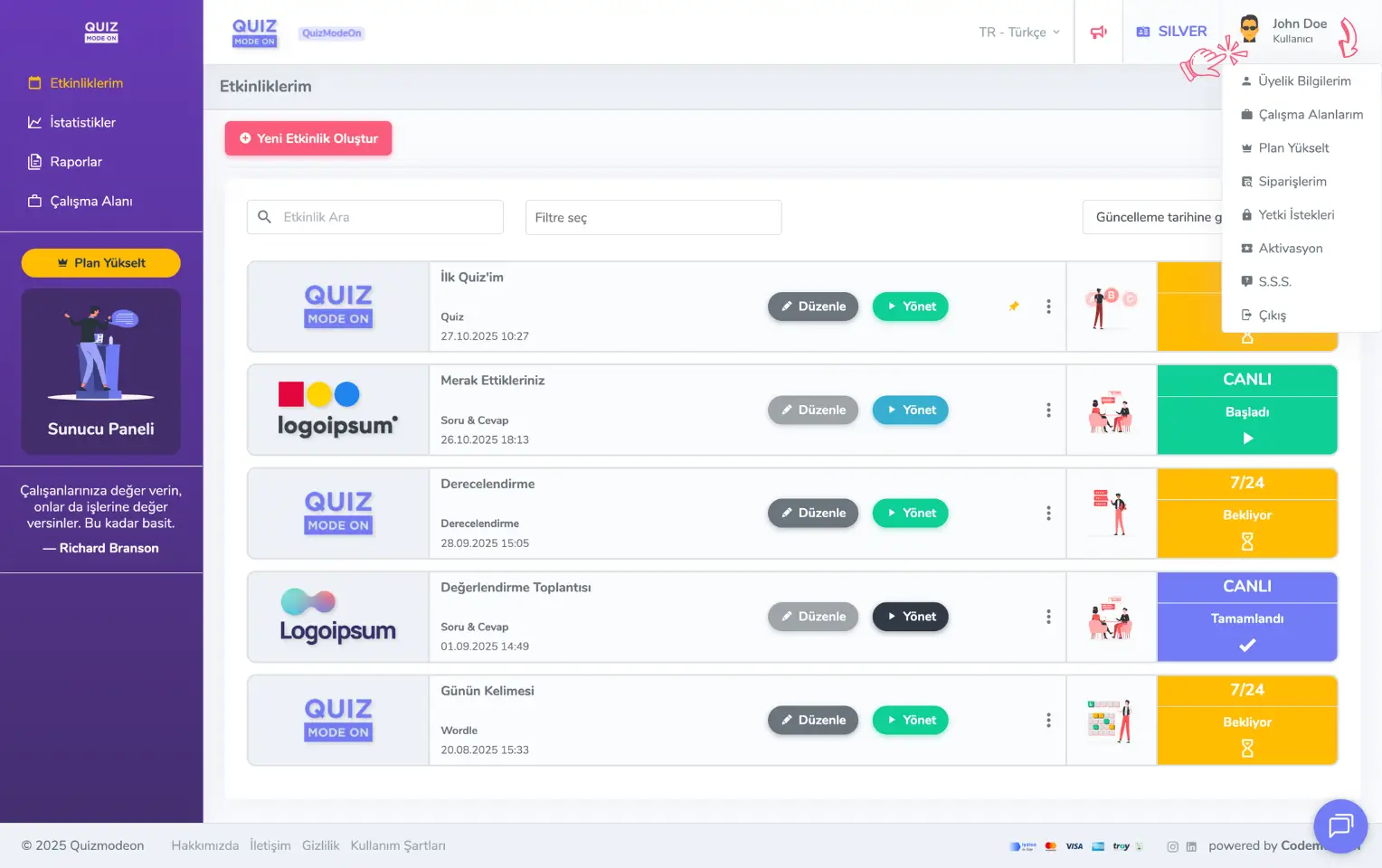Click the Instagram icon in footer
The width and height of the screenshot is (1382, 868).
point(1172,846)
